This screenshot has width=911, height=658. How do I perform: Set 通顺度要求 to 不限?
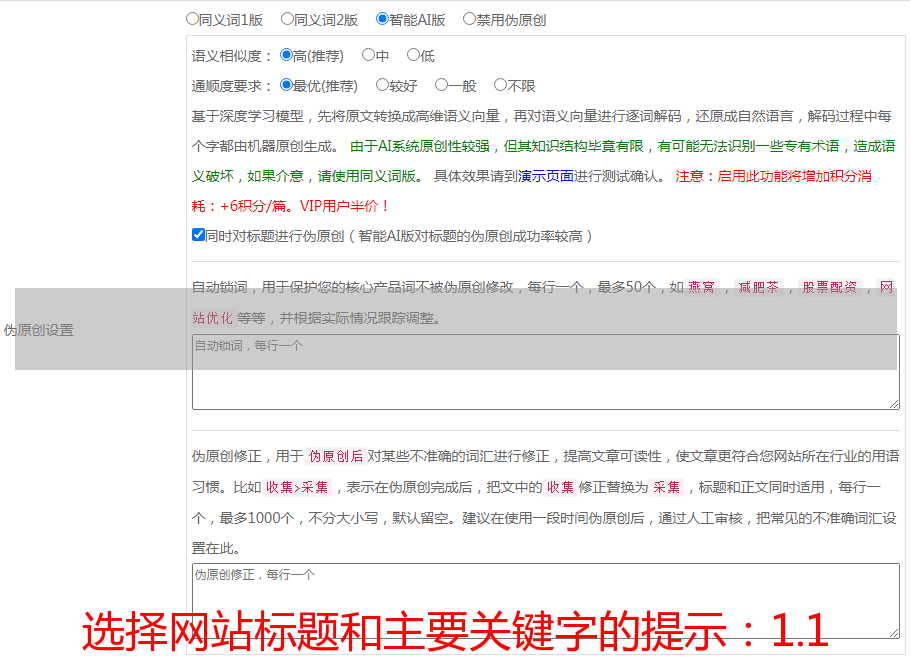[500, 85]
